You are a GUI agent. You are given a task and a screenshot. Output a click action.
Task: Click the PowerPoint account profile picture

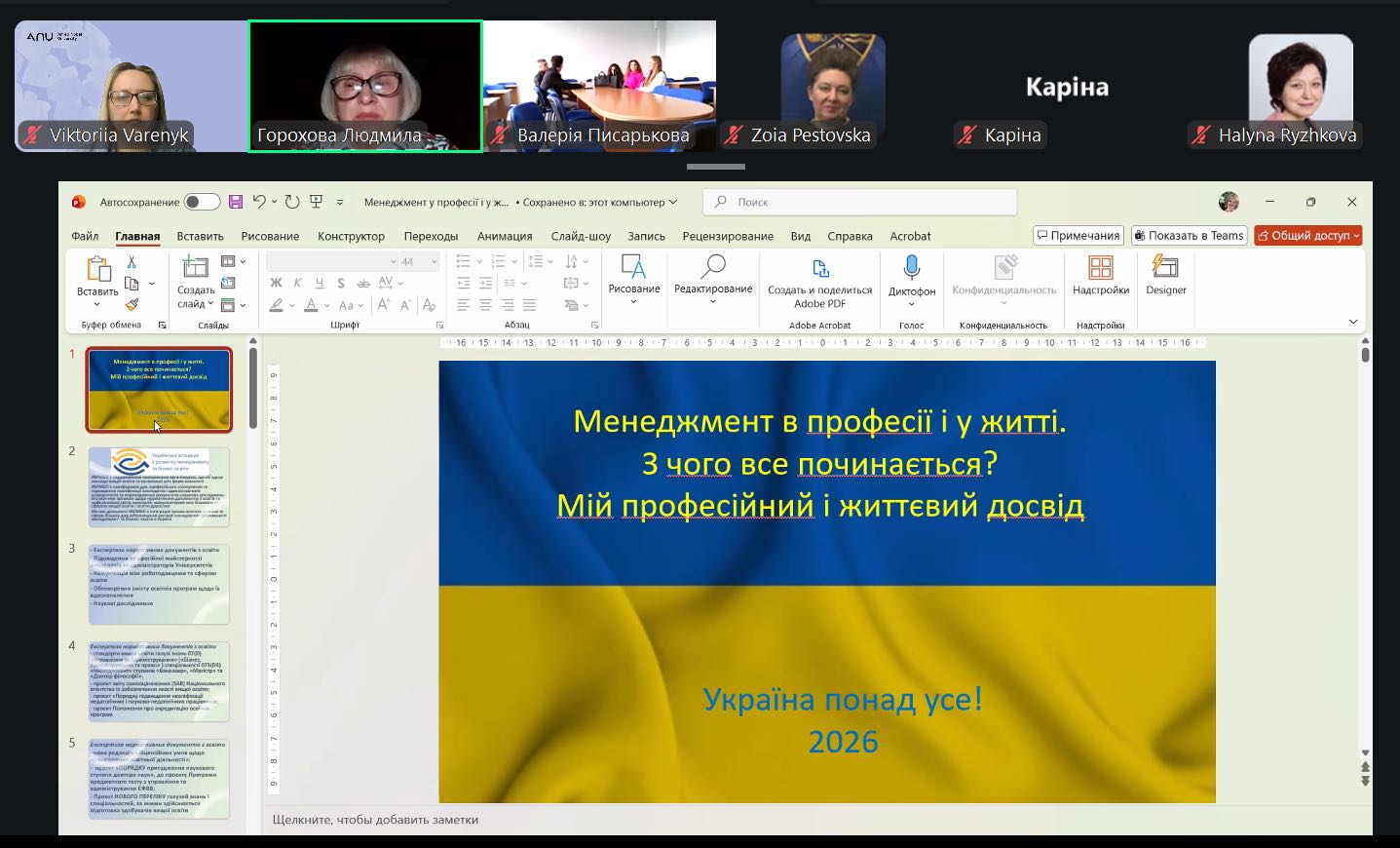(1230, 202)
